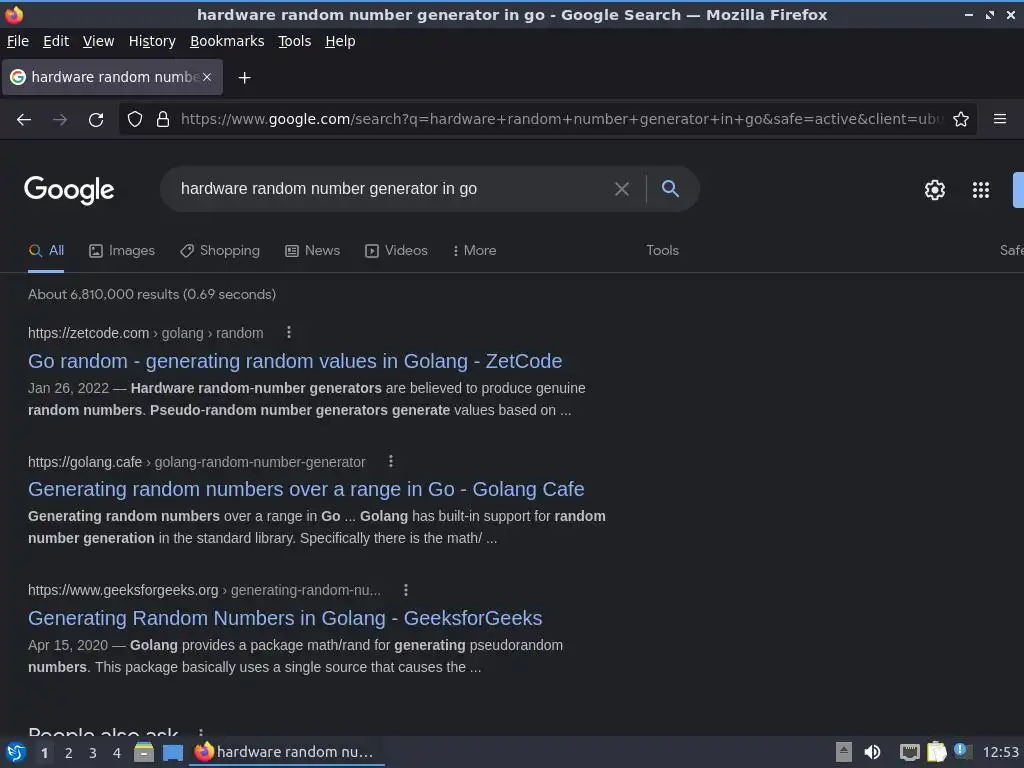The width and height of the screenshot is (1024, 768).
Task: Open options for the geeksforgeeks.org result
Action: (x=406, y=590)
